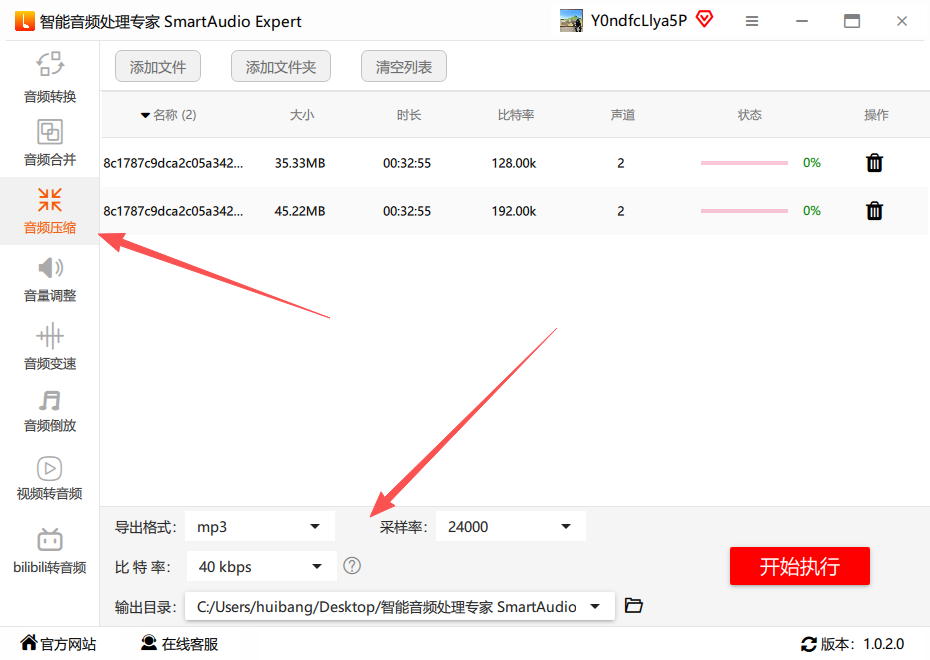Select the Audio Speed Change (音频变速) icon

point(50,345)
